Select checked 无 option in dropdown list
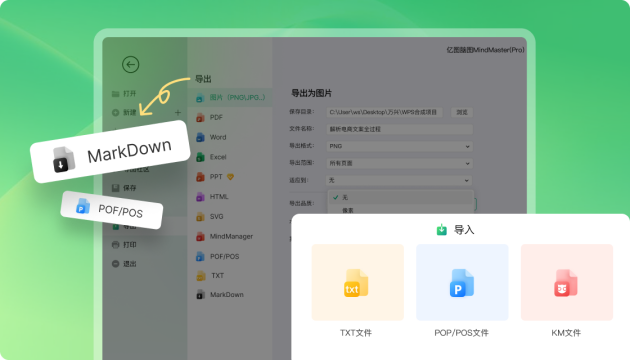 [401, 197]
